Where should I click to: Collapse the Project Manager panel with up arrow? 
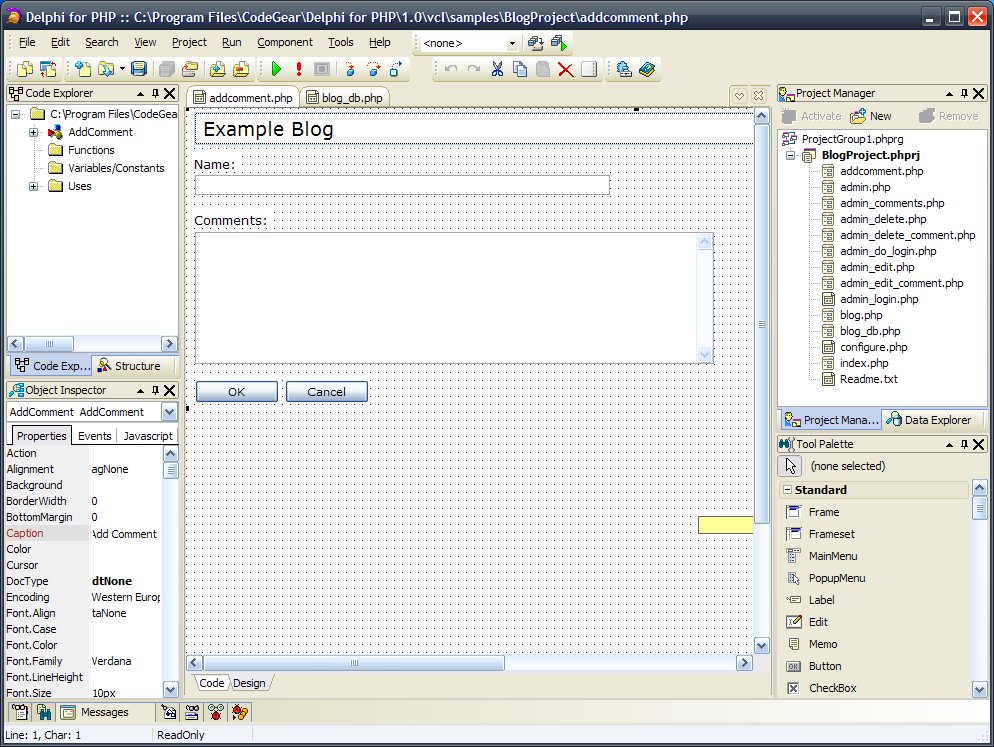949,93
